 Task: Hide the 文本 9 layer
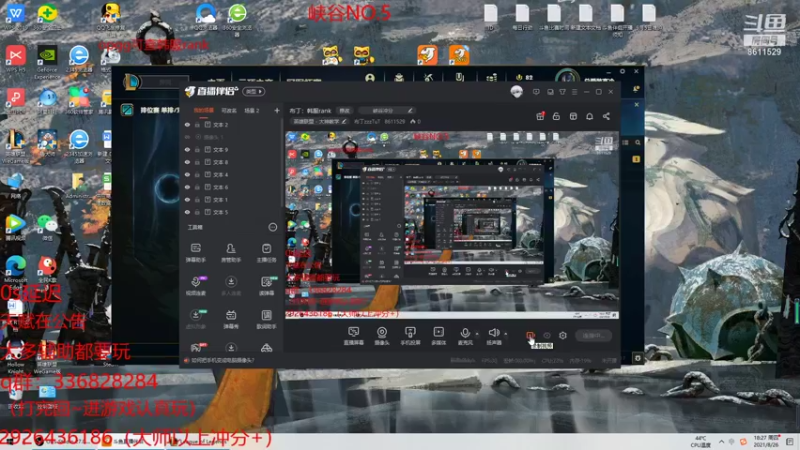click(187, 149)
